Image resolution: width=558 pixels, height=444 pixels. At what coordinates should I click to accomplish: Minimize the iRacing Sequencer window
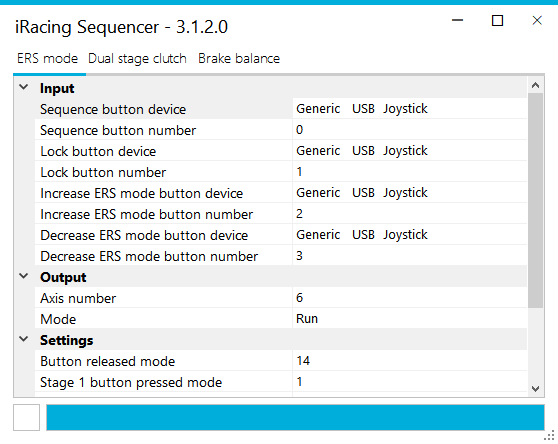tap(457, 20)
